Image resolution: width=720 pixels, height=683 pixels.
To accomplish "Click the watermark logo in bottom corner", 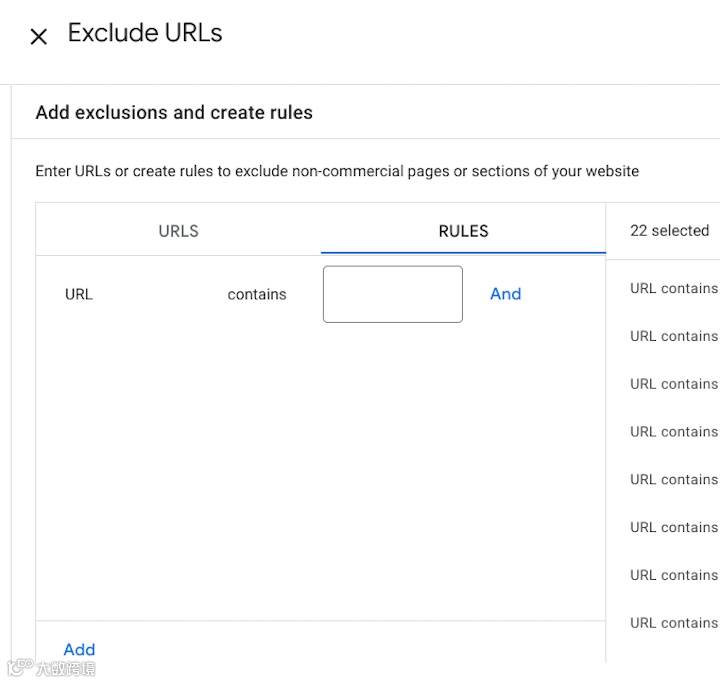I will click(52, 669).
